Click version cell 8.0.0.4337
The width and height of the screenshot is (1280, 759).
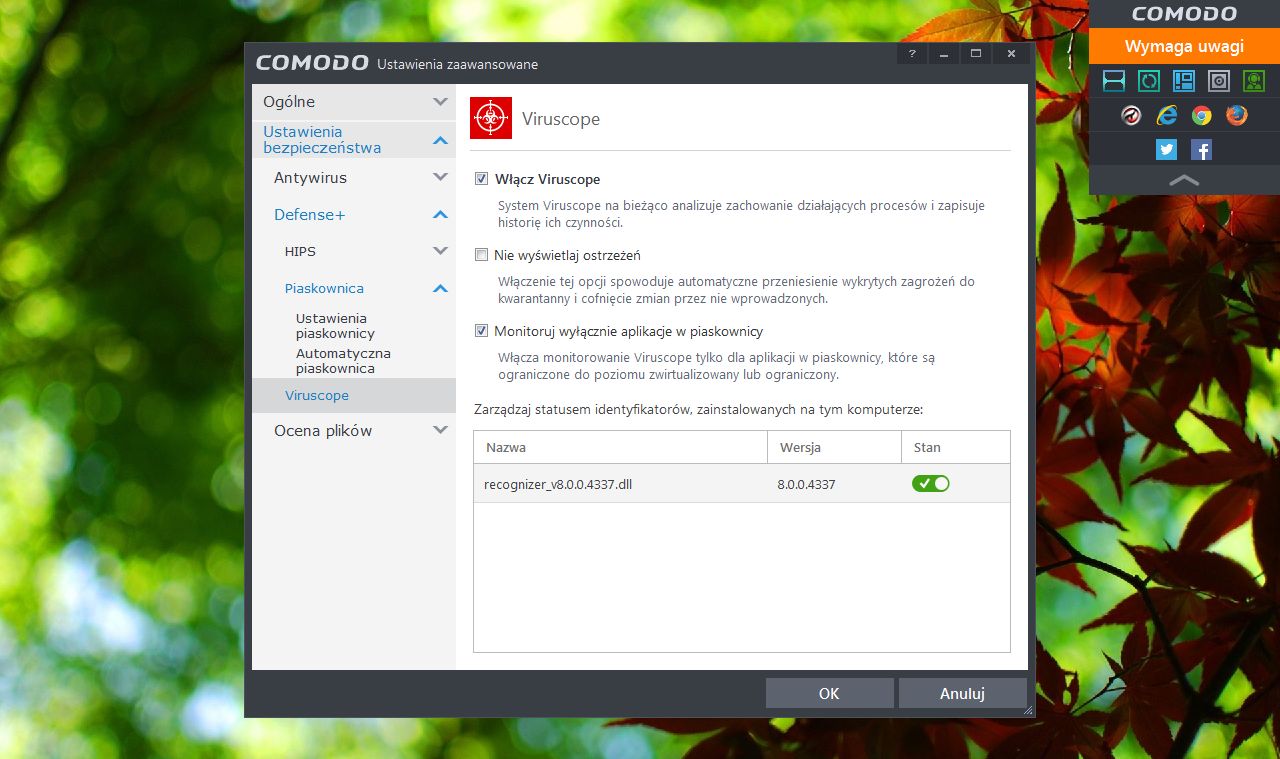click(806, 484)
